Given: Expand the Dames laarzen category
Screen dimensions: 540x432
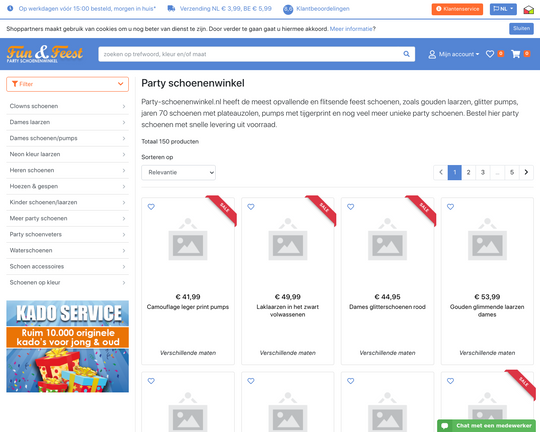Looking at the screenshot, I should pos(68,122).
